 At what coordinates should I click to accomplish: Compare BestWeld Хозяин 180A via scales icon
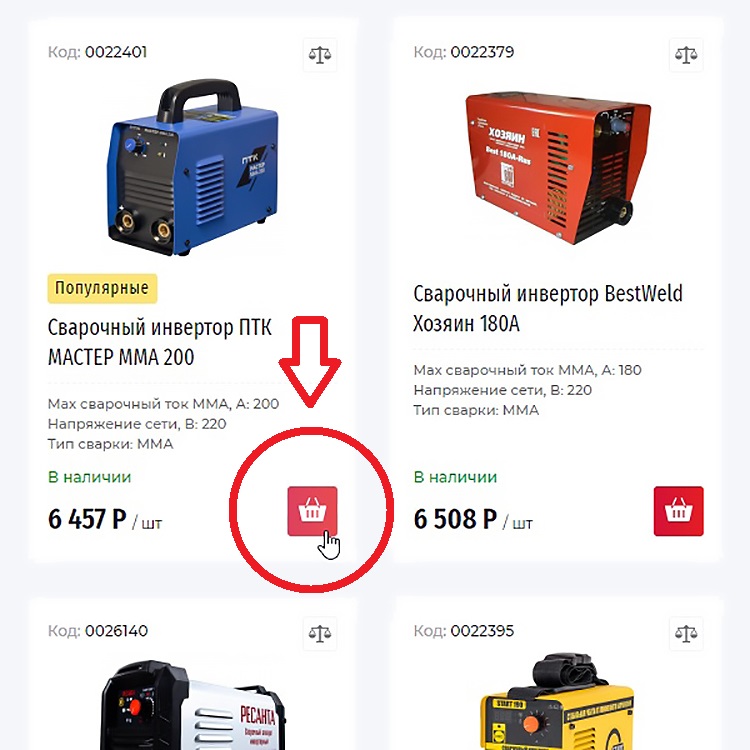coord(686,55)
